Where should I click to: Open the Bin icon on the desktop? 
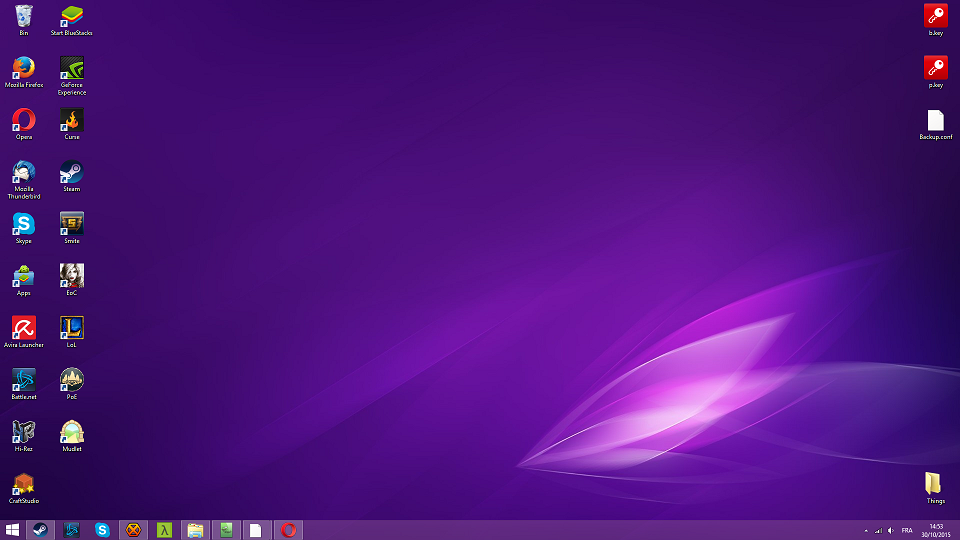click(23, 16)
